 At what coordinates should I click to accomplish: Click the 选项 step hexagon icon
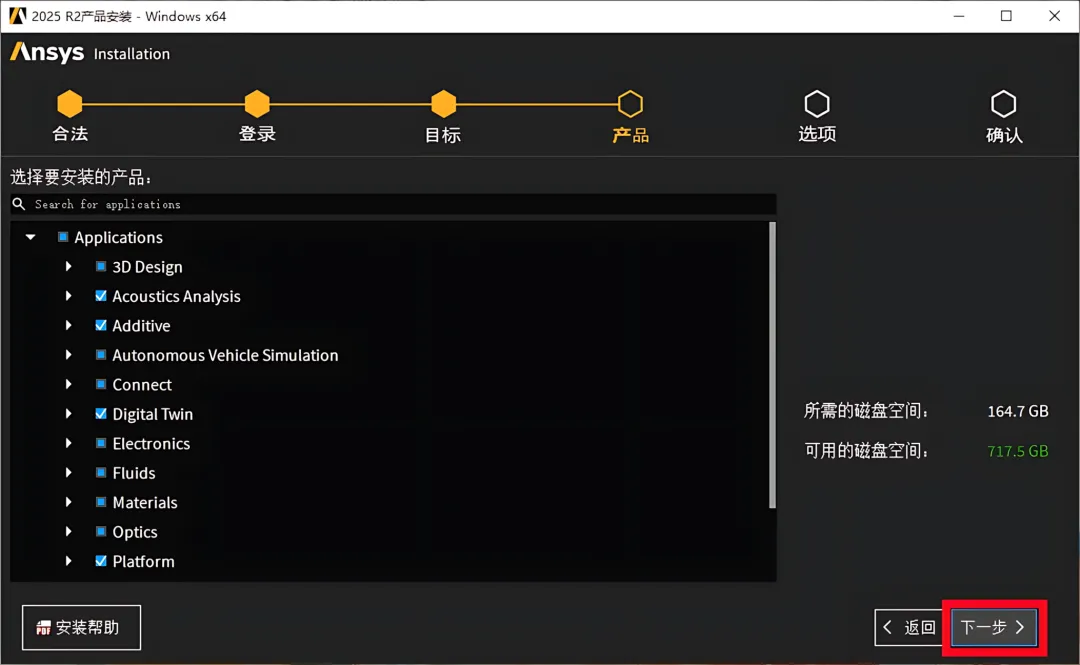[817, 104]
